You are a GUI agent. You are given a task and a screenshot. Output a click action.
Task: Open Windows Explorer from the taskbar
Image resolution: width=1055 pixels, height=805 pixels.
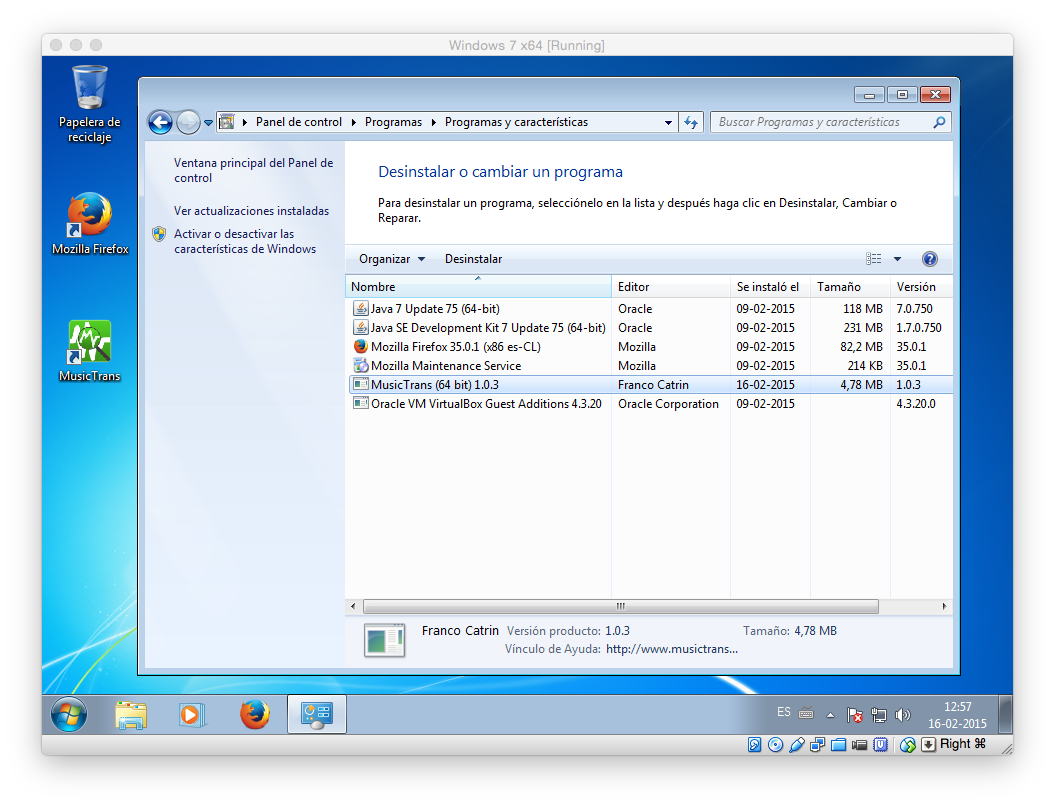click(131, 714)
